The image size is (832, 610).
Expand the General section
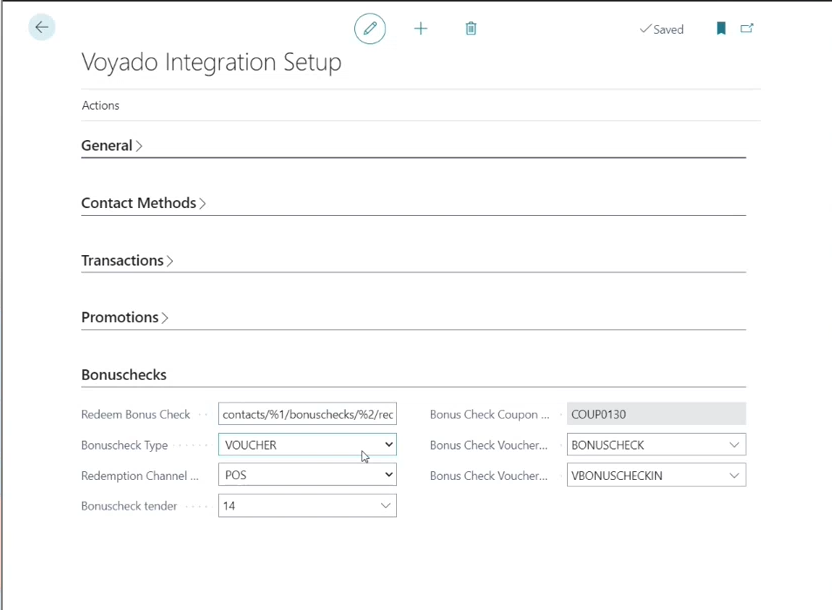click(111, 145)
